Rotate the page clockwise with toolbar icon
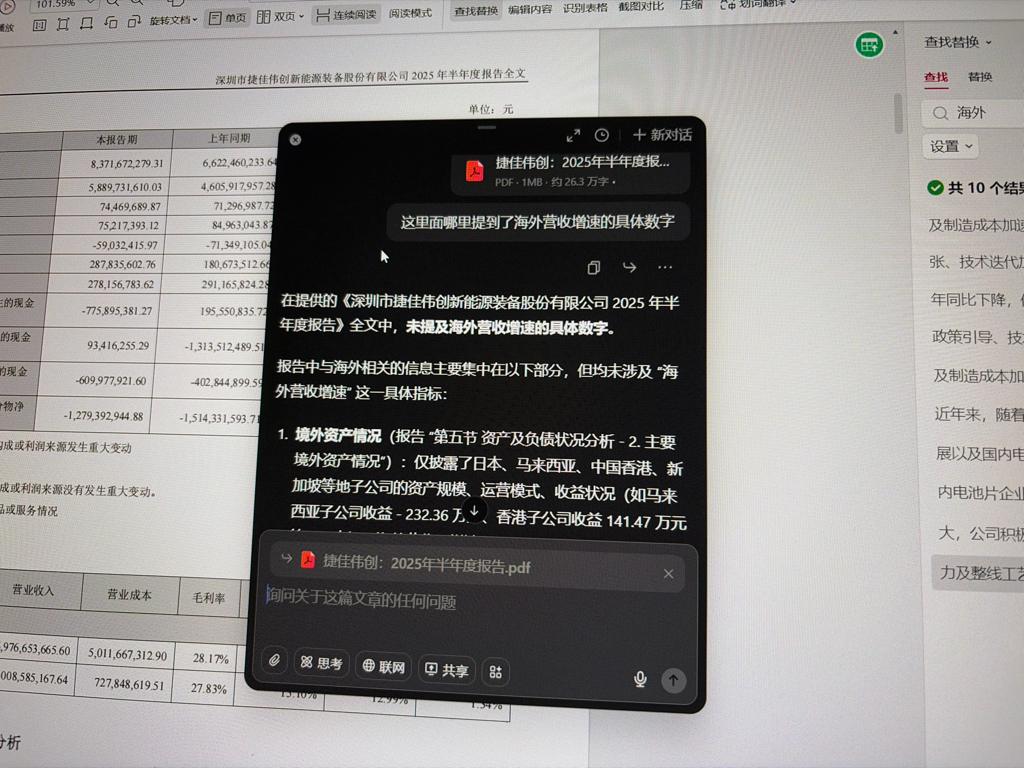Screen dimensions: 1024x768 pyautogui.click(x=134, y=22)
